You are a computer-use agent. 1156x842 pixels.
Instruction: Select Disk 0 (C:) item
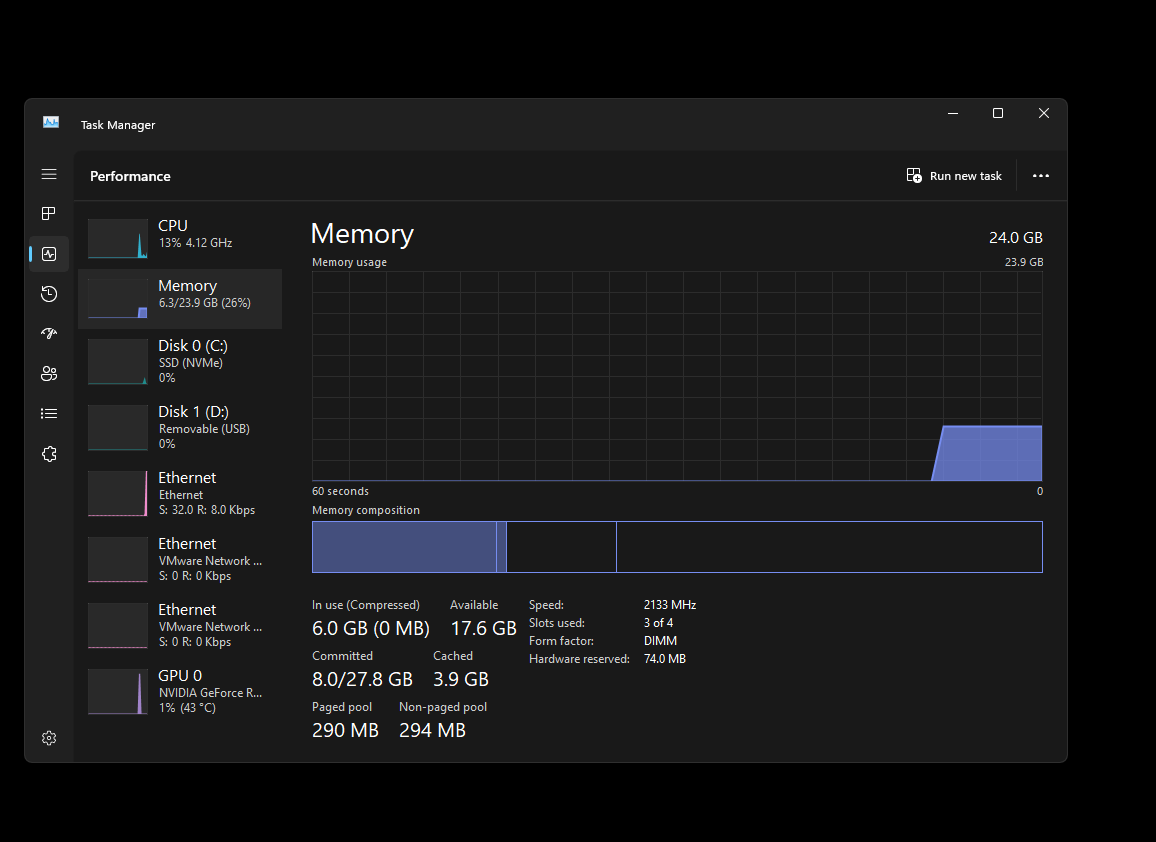[x=180, y=361]
